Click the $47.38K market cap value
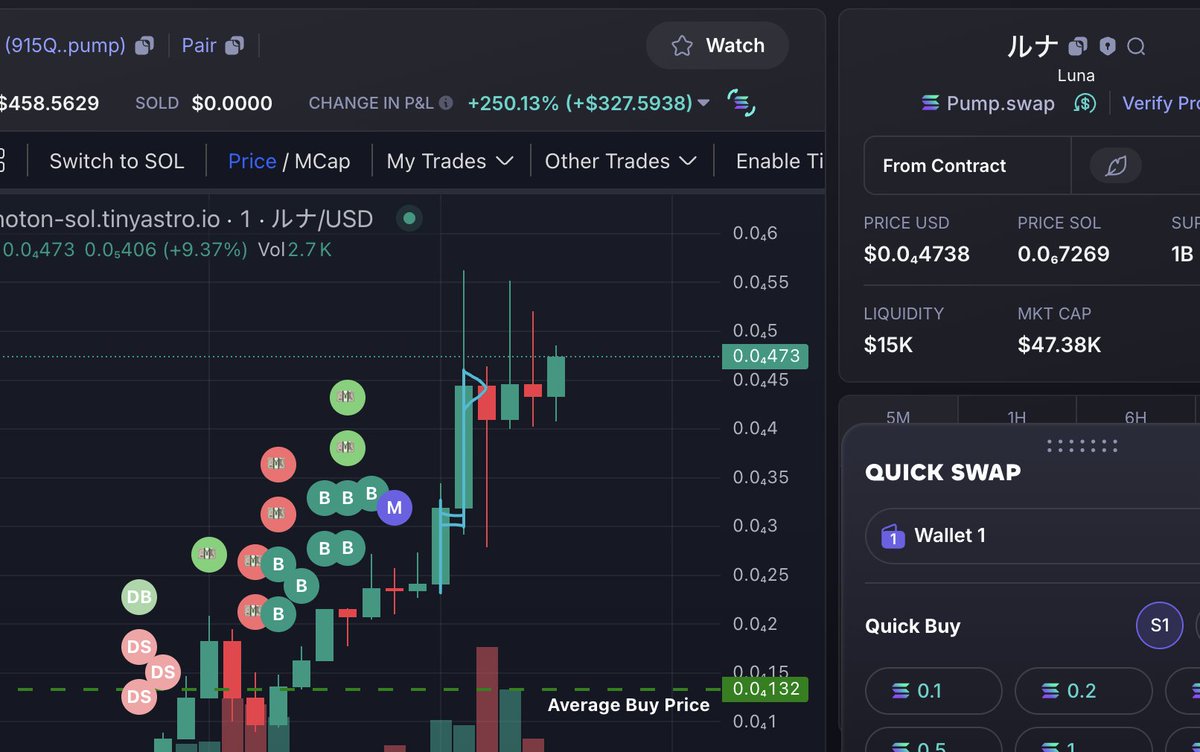 point(1060,345)
